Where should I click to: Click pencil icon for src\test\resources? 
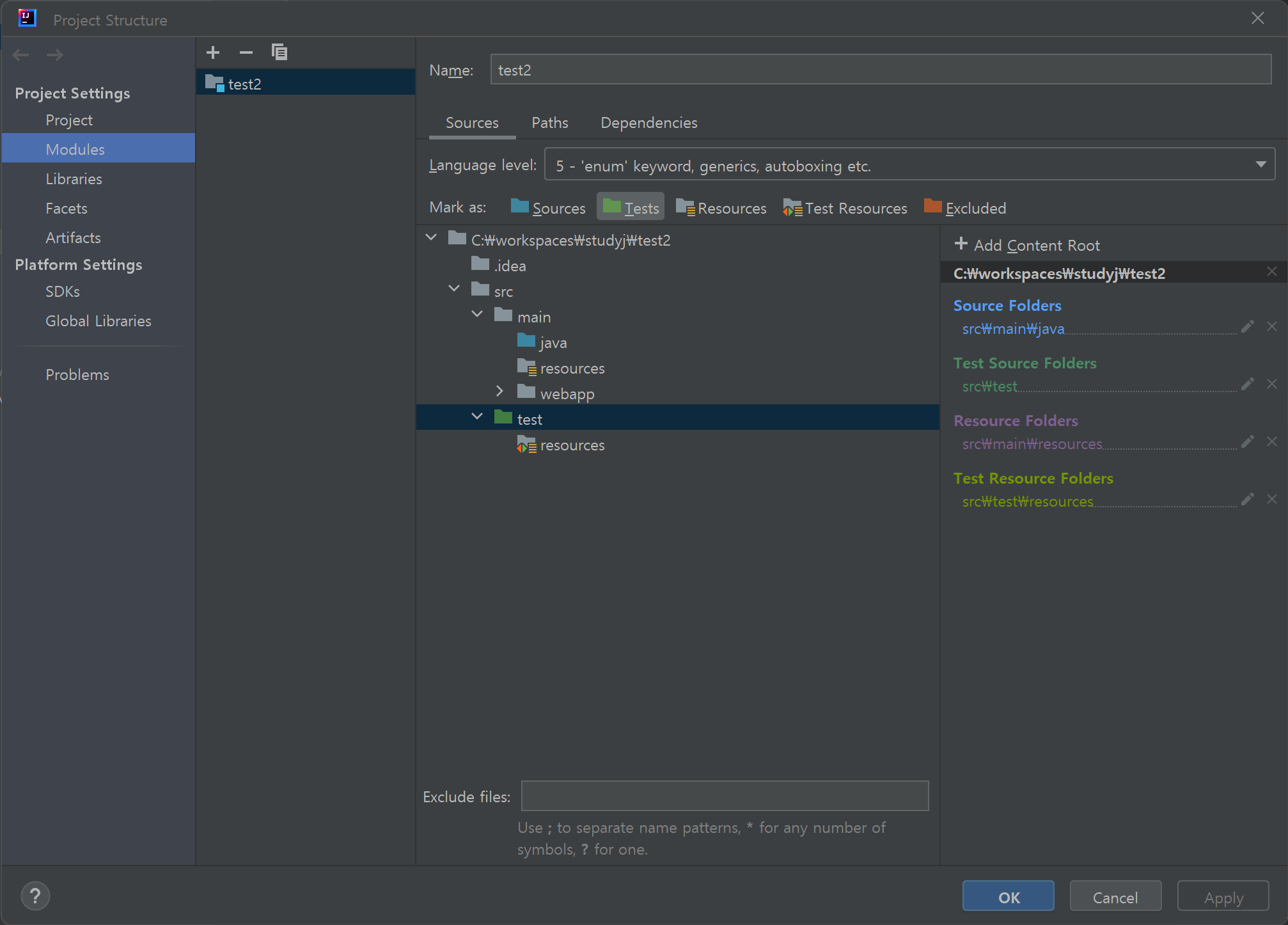point(1247,500)
